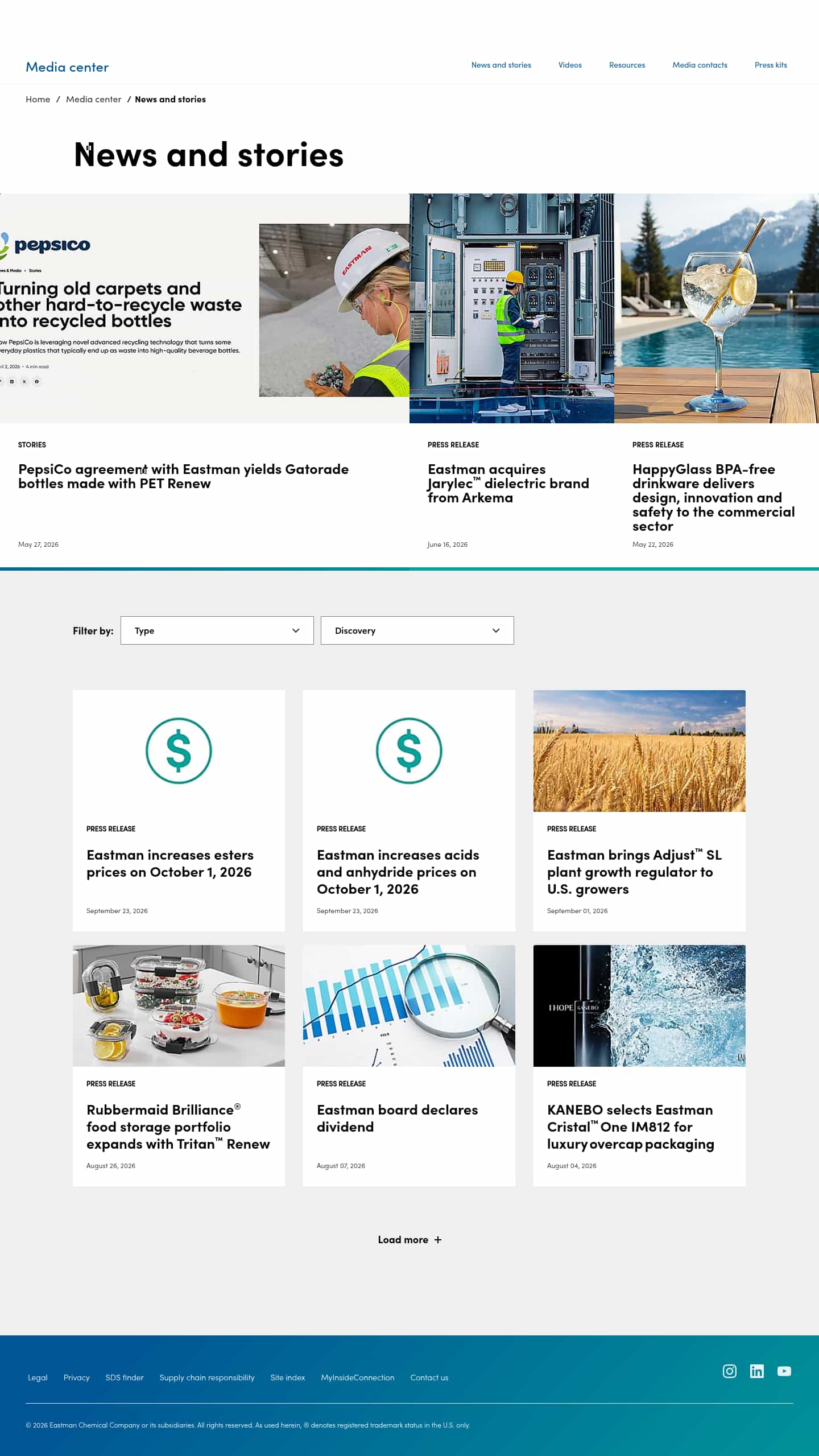The height and width of the screenshot is (1456, 819).
Task: Click the cocktail glass by the pool image
Action: coord(717,308)
